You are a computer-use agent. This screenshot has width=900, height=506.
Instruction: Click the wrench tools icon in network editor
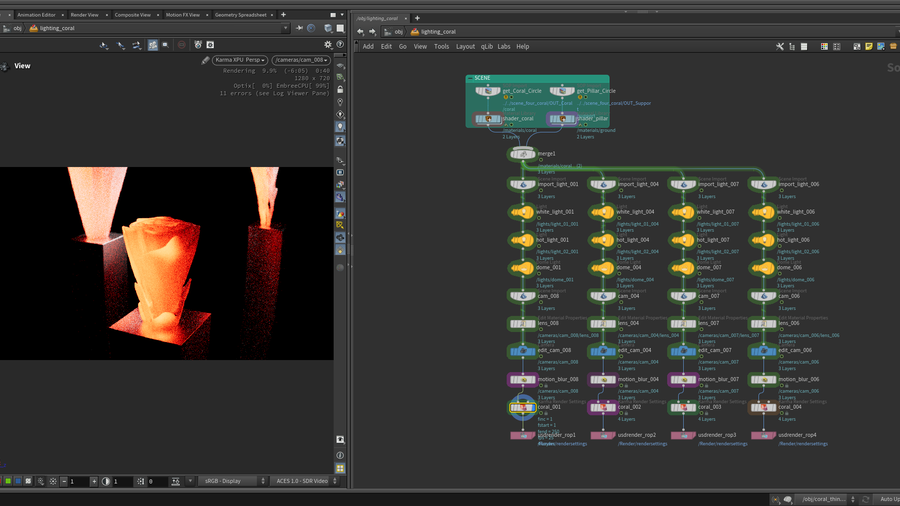click(780, 46)
